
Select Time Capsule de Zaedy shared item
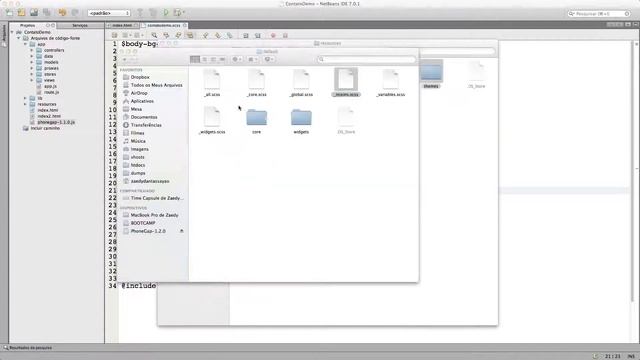[157, 198]
